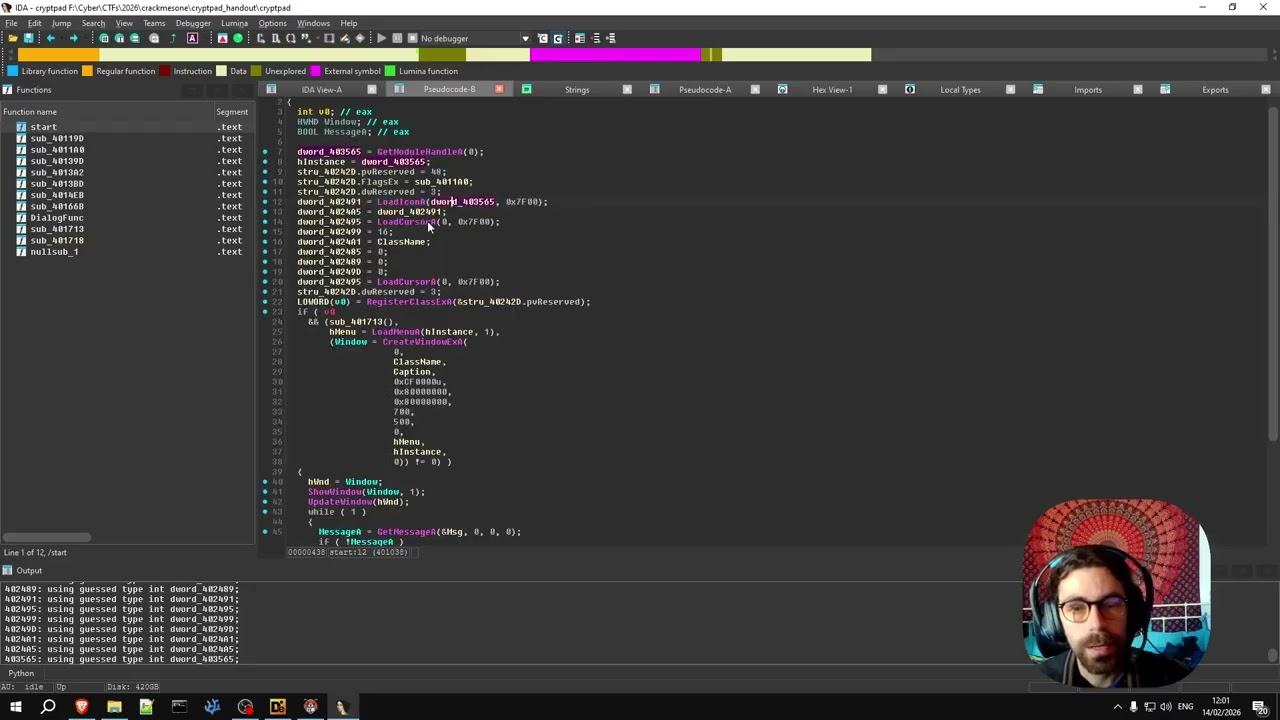This screenshot has width=1280, height=720.
Task: Jump forward with right arrow icon
Action: [73, 38]
